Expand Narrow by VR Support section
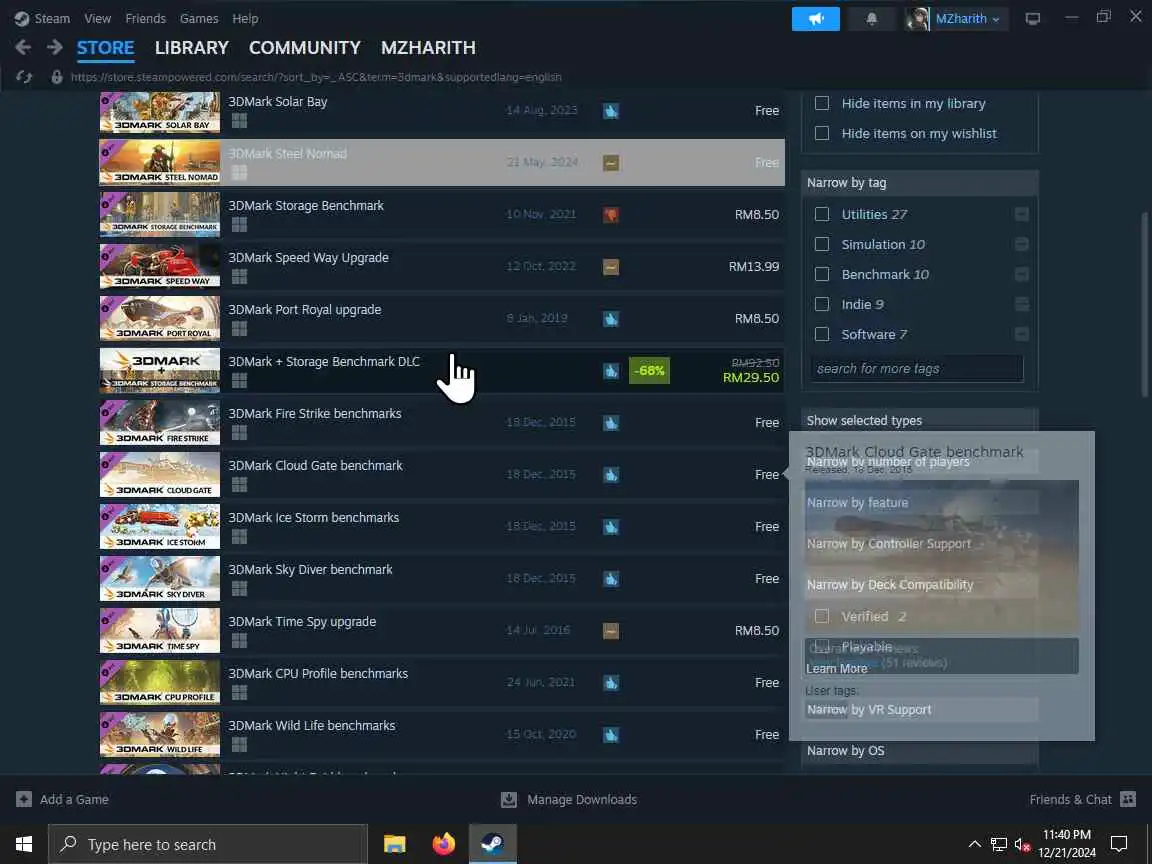Viewport: 1152px width, 864px height. coord(920,710)
